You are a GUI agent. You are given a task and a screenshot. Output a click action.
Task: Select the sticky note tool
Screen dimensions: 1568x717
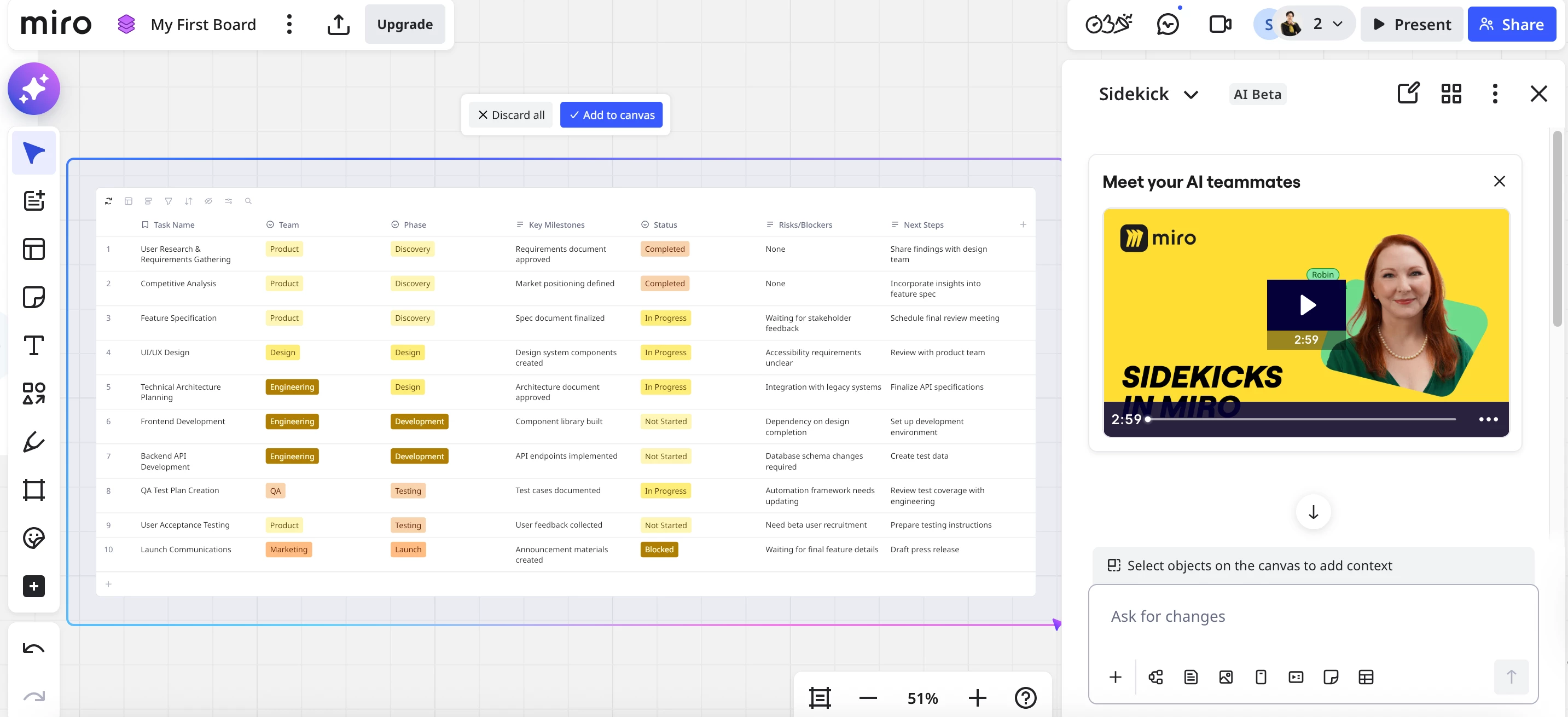click(x=33, y=297)
